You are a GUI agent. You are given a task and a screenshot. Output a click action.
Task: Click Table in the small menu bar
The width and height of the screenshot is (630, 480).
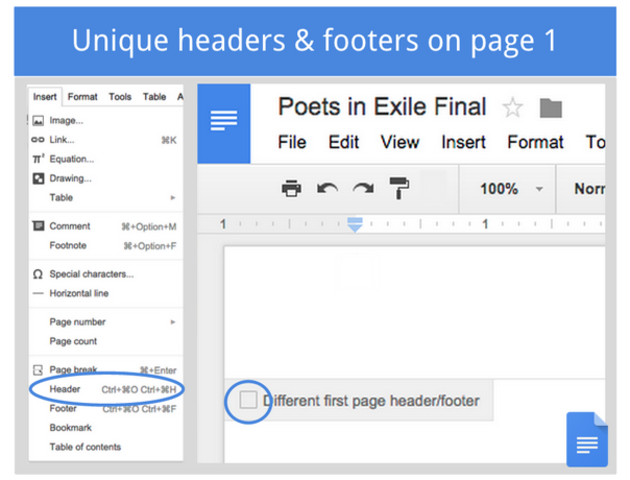pos(154,97)
